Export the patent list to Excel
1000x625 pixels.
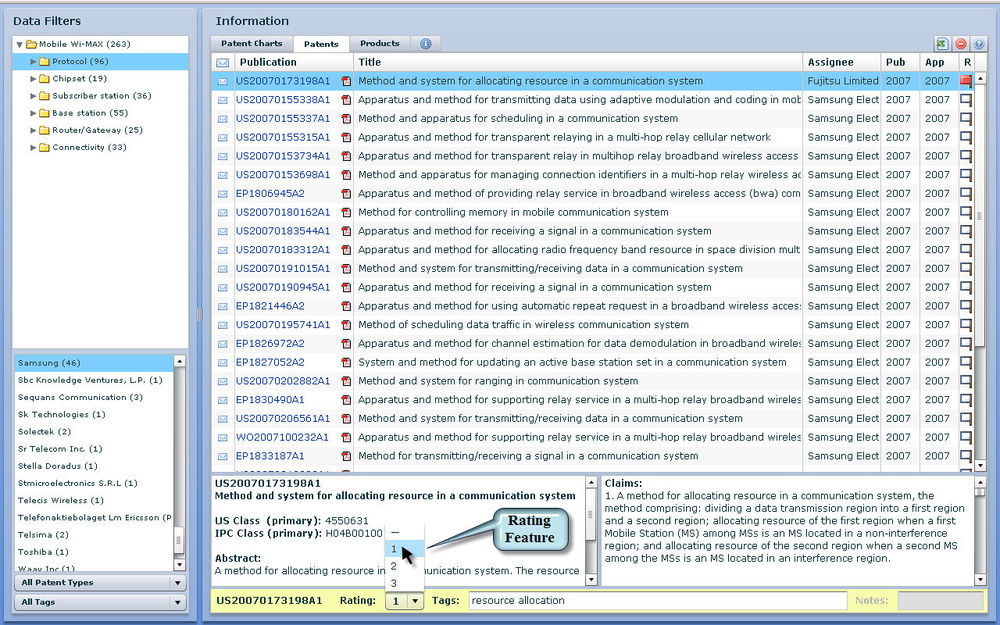942,43
